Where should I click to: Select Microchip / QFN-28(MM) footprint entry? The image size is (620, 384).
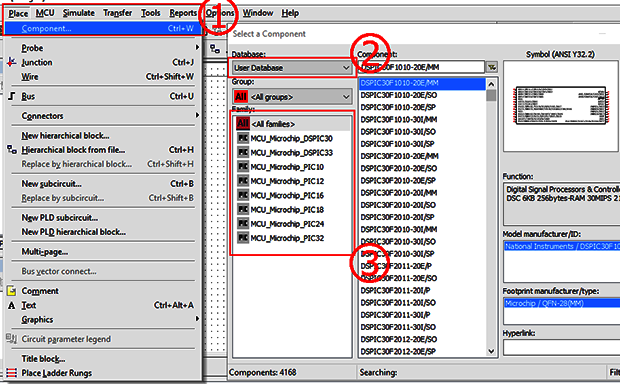pos(562,303)
